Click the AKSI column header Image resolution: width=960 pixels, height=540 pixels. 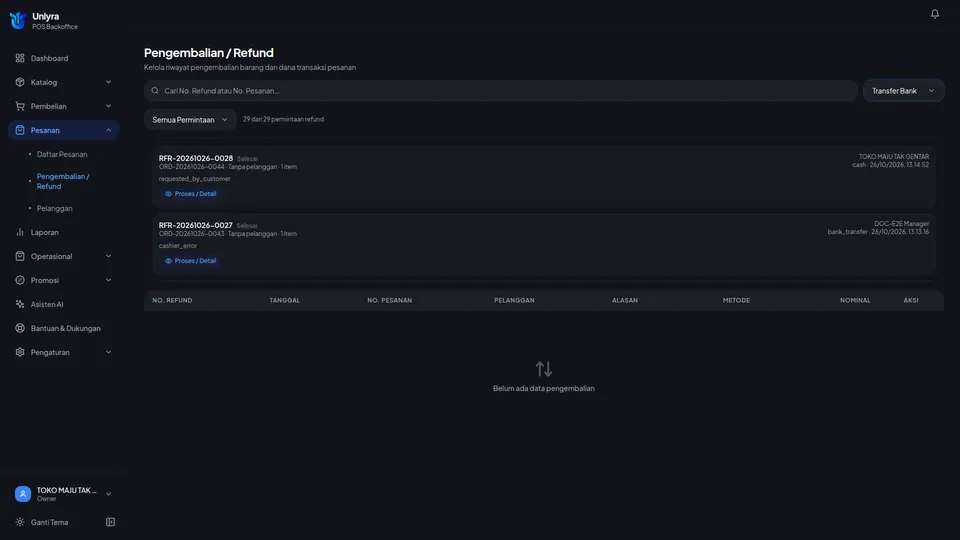pos(910,300)
